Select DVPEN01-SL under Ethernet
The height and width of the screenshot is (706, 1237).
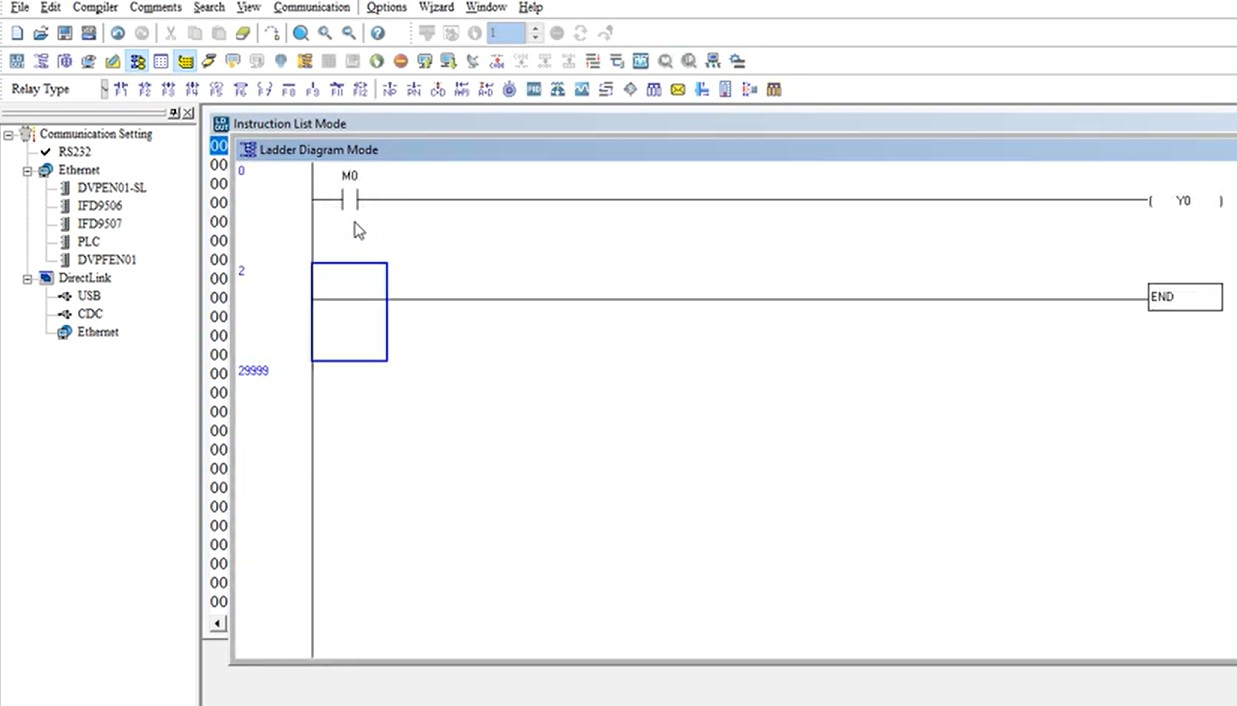[x=111, y=188]
